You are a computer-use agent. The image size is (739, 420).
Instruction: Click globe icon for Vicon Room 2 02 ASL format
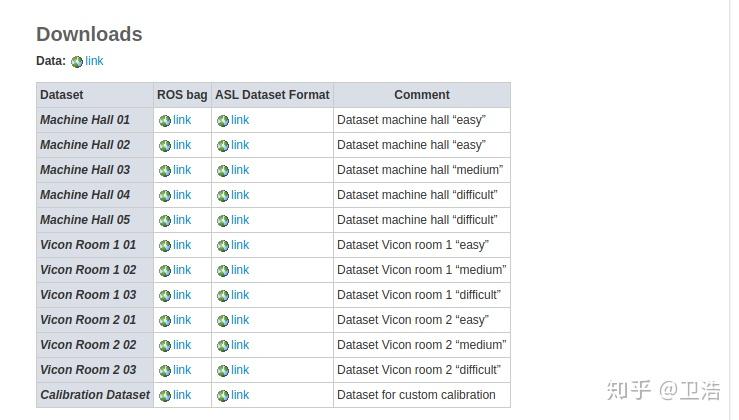[x=223, y=346]
